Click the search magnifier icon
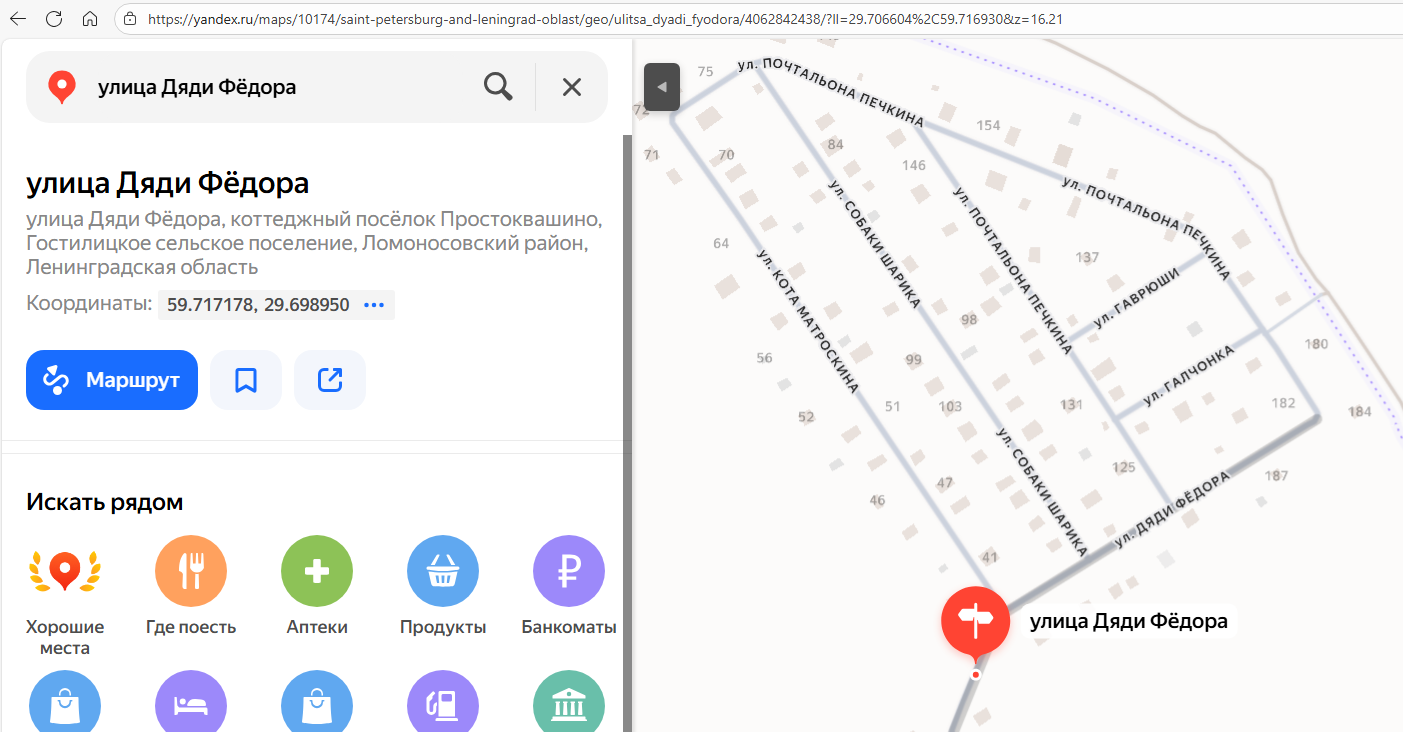 497,87
